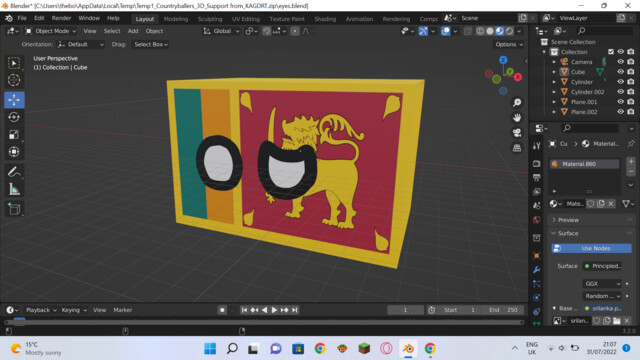Open the GGX distribution dropdown
The width and height of the screenshot is (640, 360).
click(x=602, y=284)
